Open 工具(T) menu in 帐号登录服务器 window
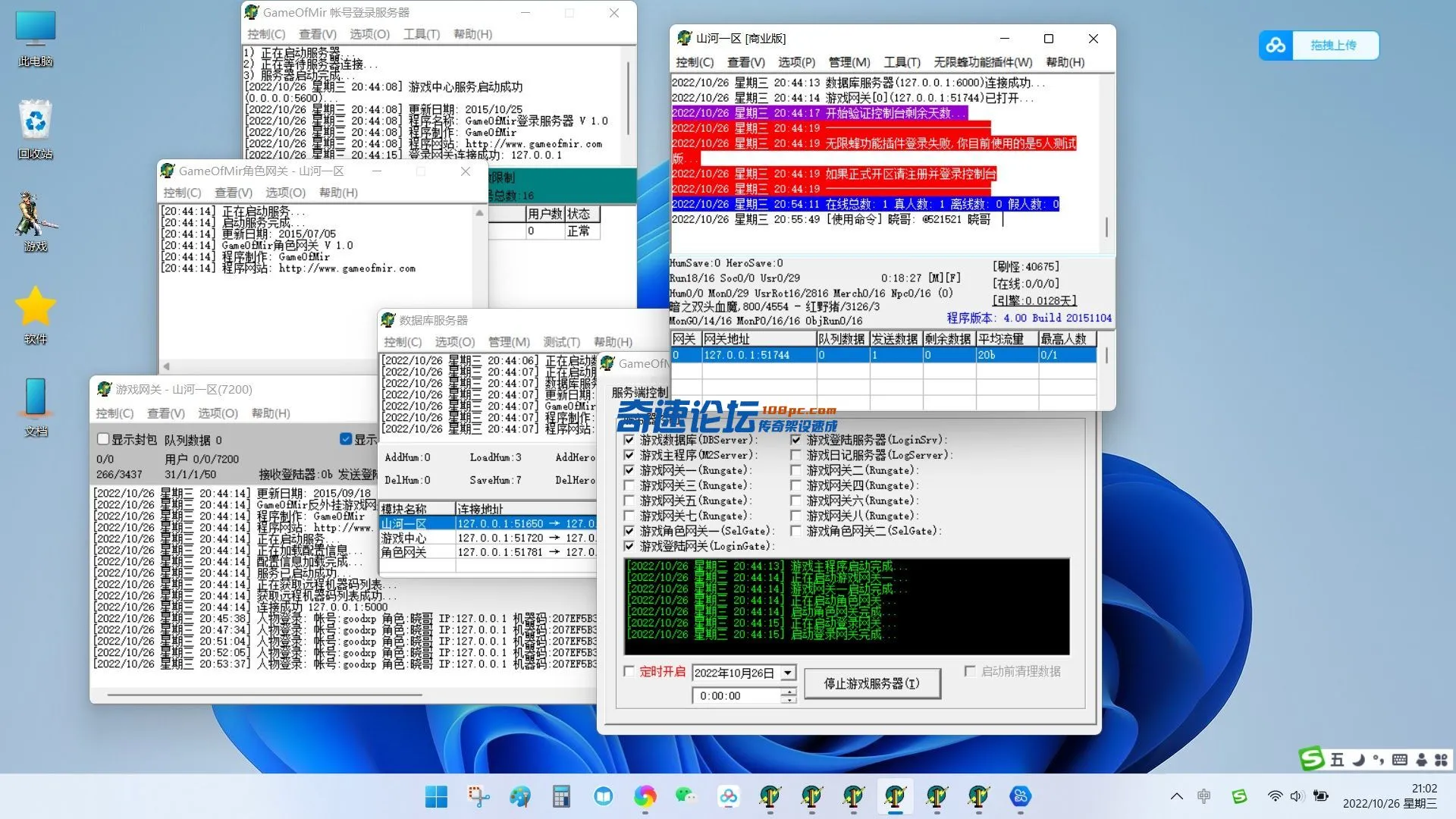The height and width of the screenshot is (819, 1456). (x=422, y=34)
